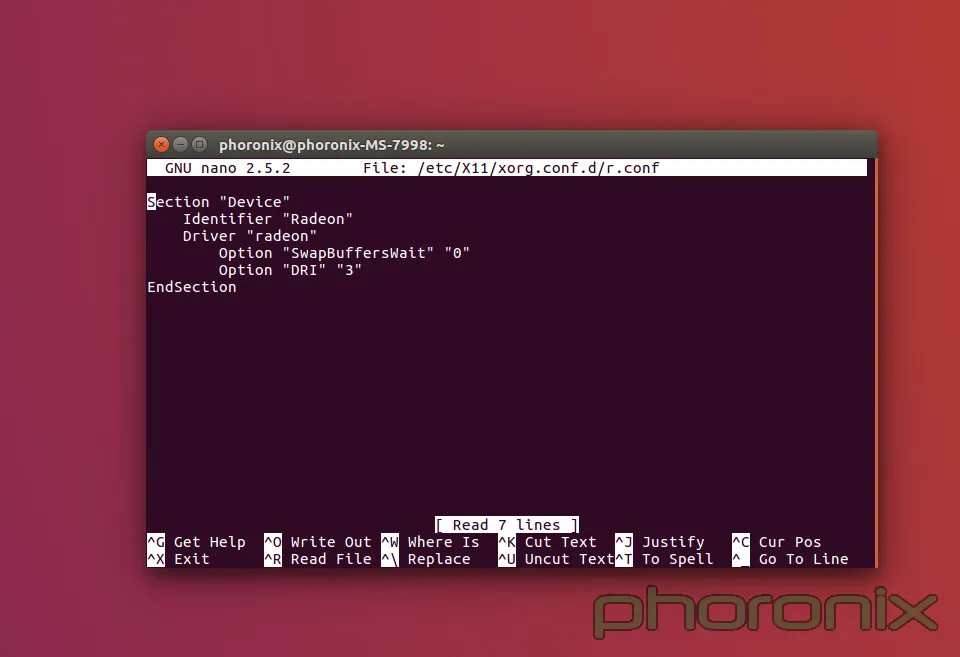Click the ^K Cut Text shortcut
This screenshot has width=960, height=657.
point(547,542)
